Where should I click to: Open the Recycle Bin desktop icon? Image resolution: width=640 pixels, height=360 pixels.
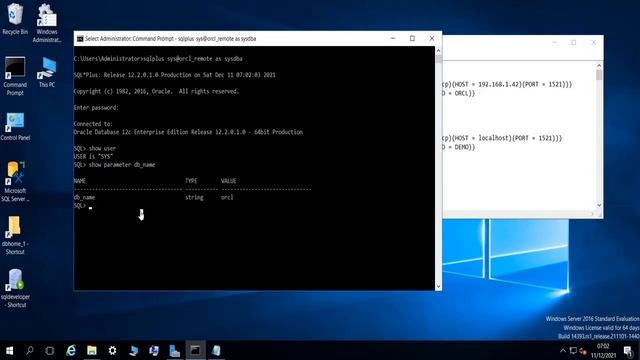(15, 19)
